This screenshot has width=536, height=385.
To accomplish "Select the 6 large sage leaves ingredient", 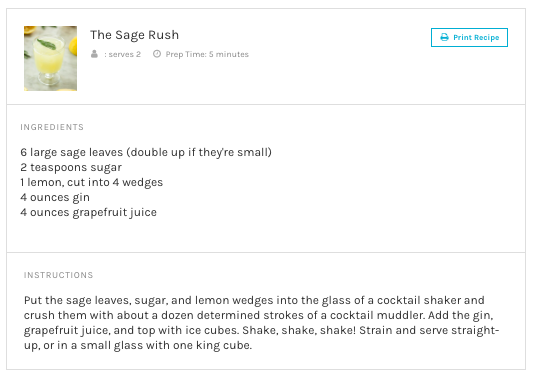I will pyautogui.click(x=146, y=152).
